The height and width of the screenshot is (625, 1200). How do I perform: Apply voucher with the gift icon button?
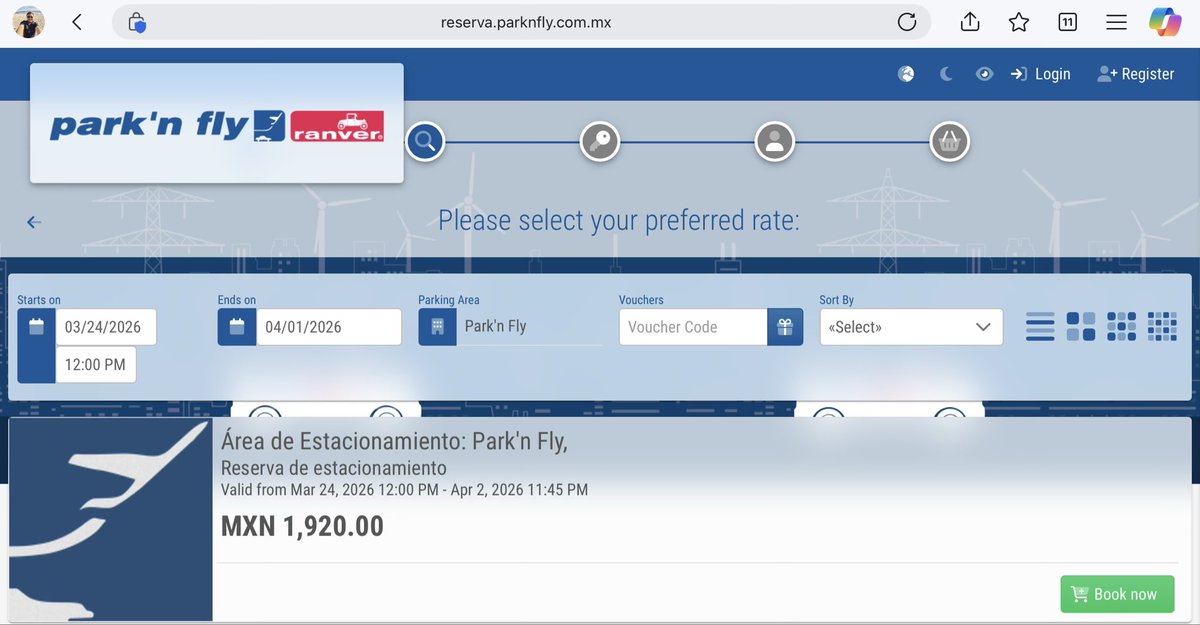point(785,327)
